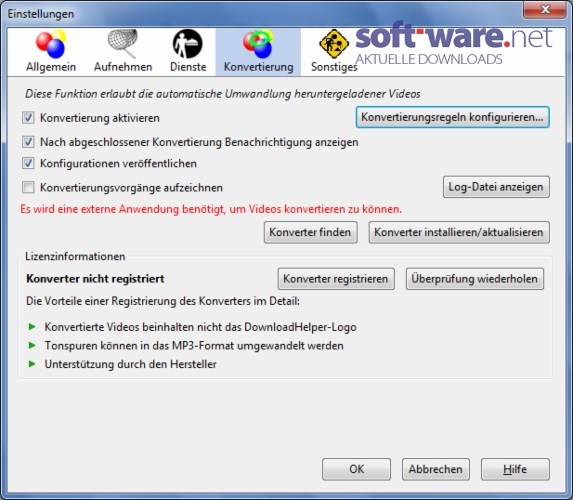Image resolution: width=573 pixels, height=500 pixels.
Task: Open Konvertierungsregeln konfigurieren dialog
Action: coord(452,117)
